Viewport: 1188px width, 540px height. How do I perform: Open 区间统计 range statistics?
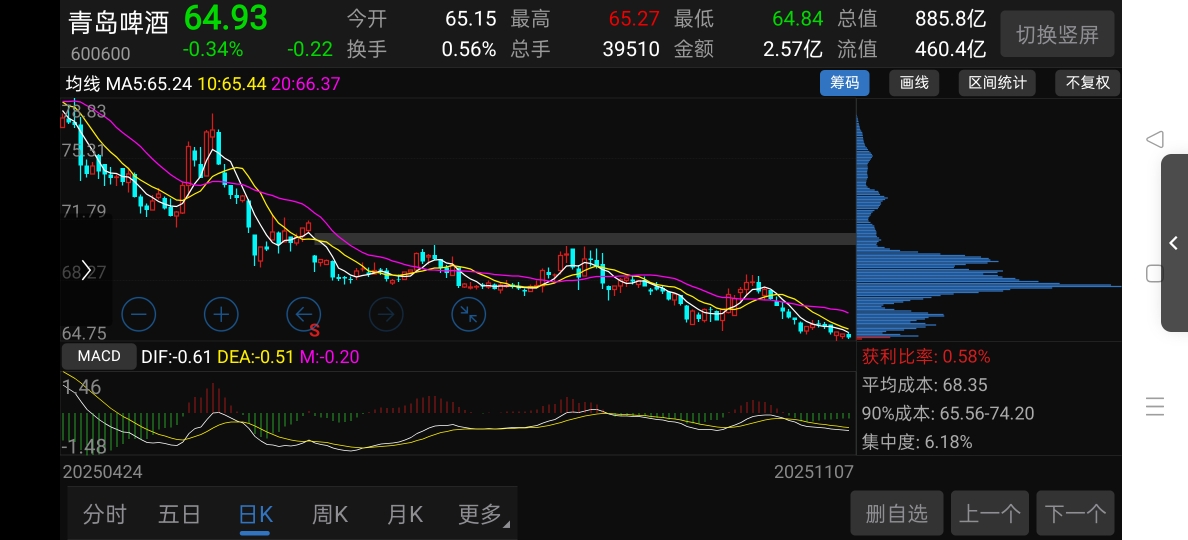coord(997,83)
